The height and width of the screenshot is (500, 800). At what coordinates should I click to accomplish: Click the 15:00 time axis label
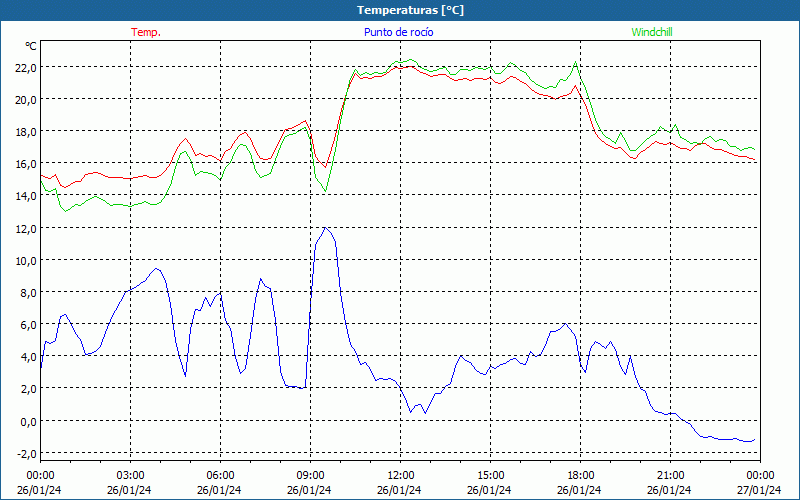pos(490,475)
